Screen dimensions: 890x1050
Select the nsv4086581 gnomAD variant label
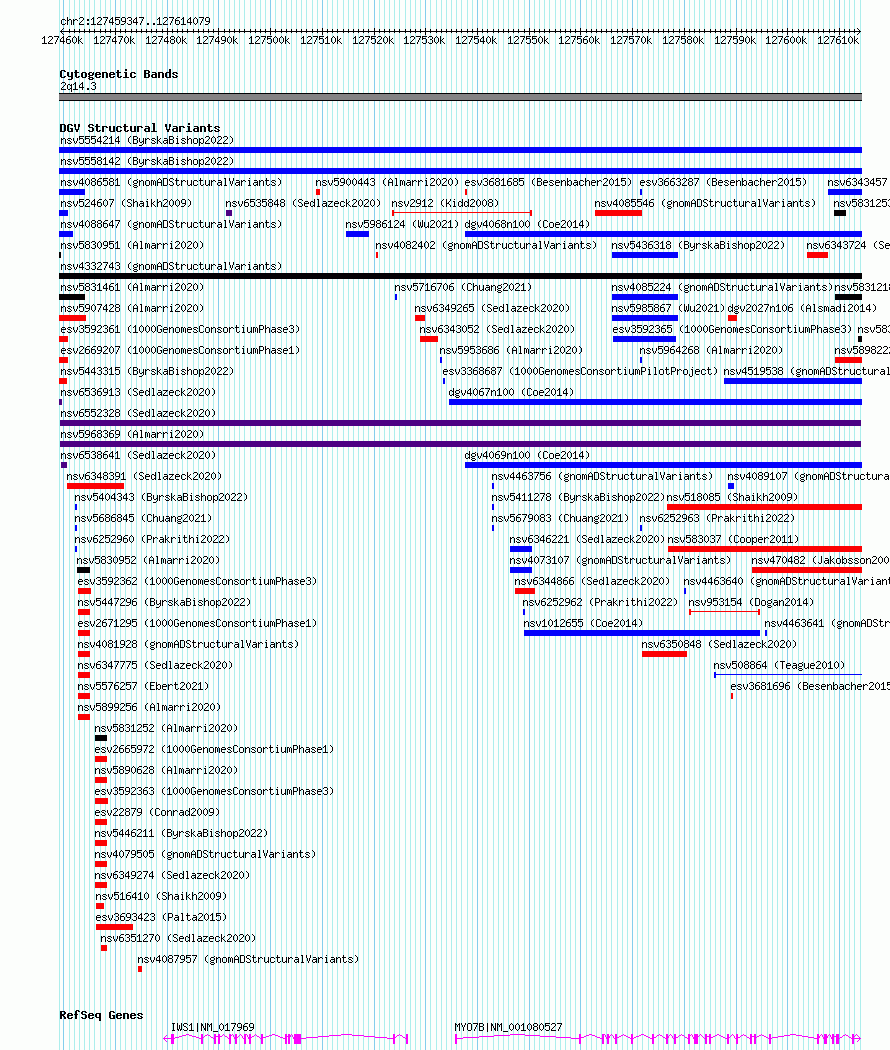click(171, 182)
